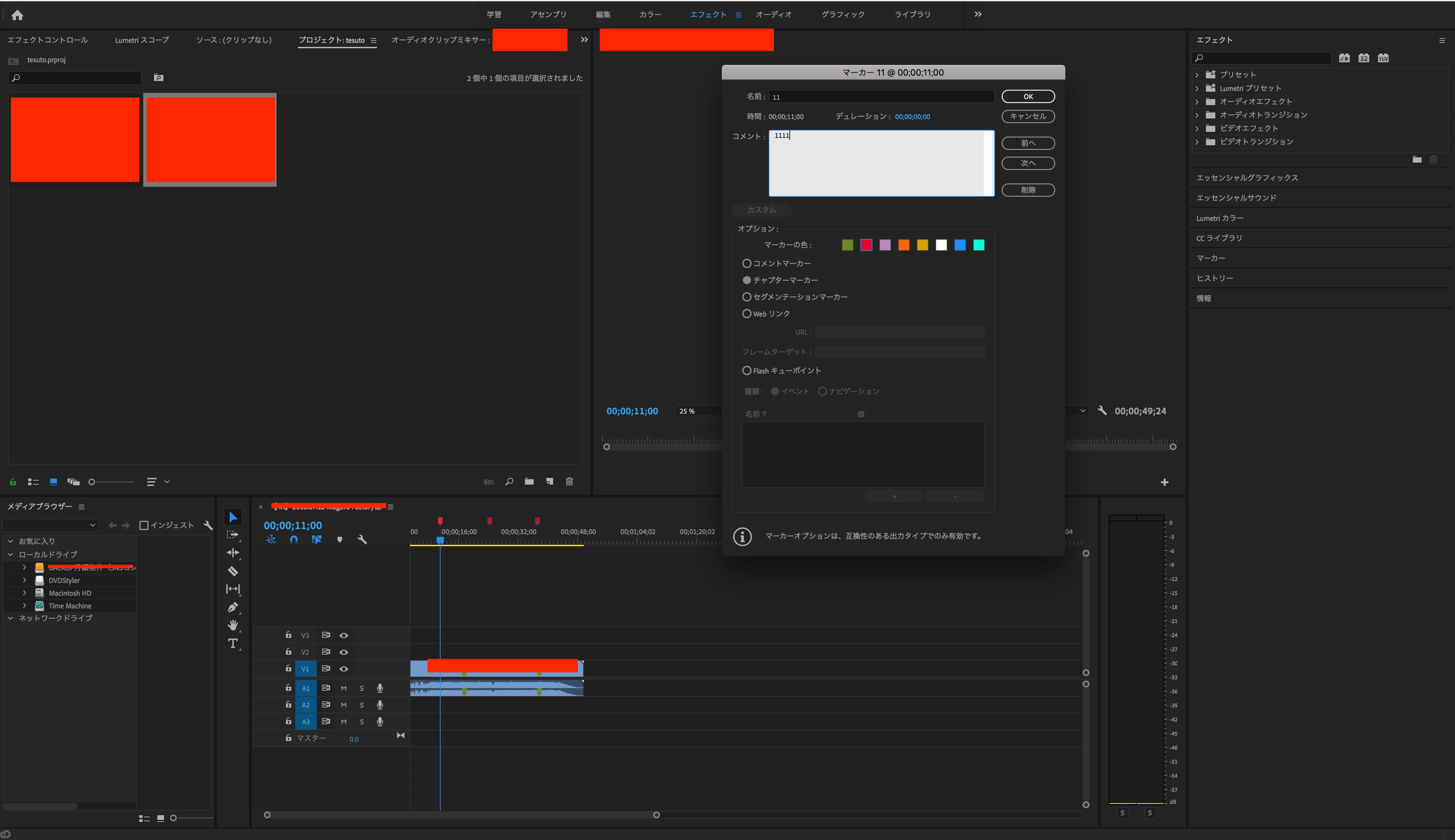Select Web リンク radio option
This screenshot has height=840, width=1455.
pos(746,313)
